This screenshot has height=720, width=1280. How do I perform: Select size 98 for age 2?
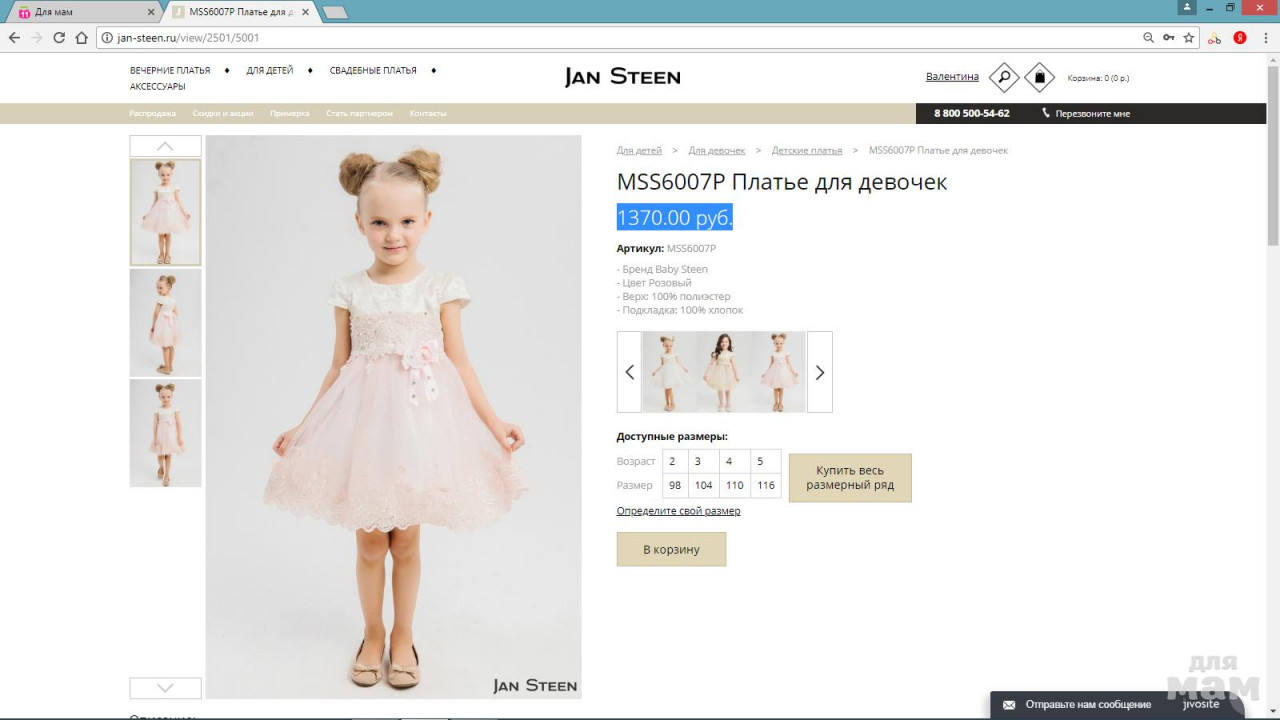[675, 485]
